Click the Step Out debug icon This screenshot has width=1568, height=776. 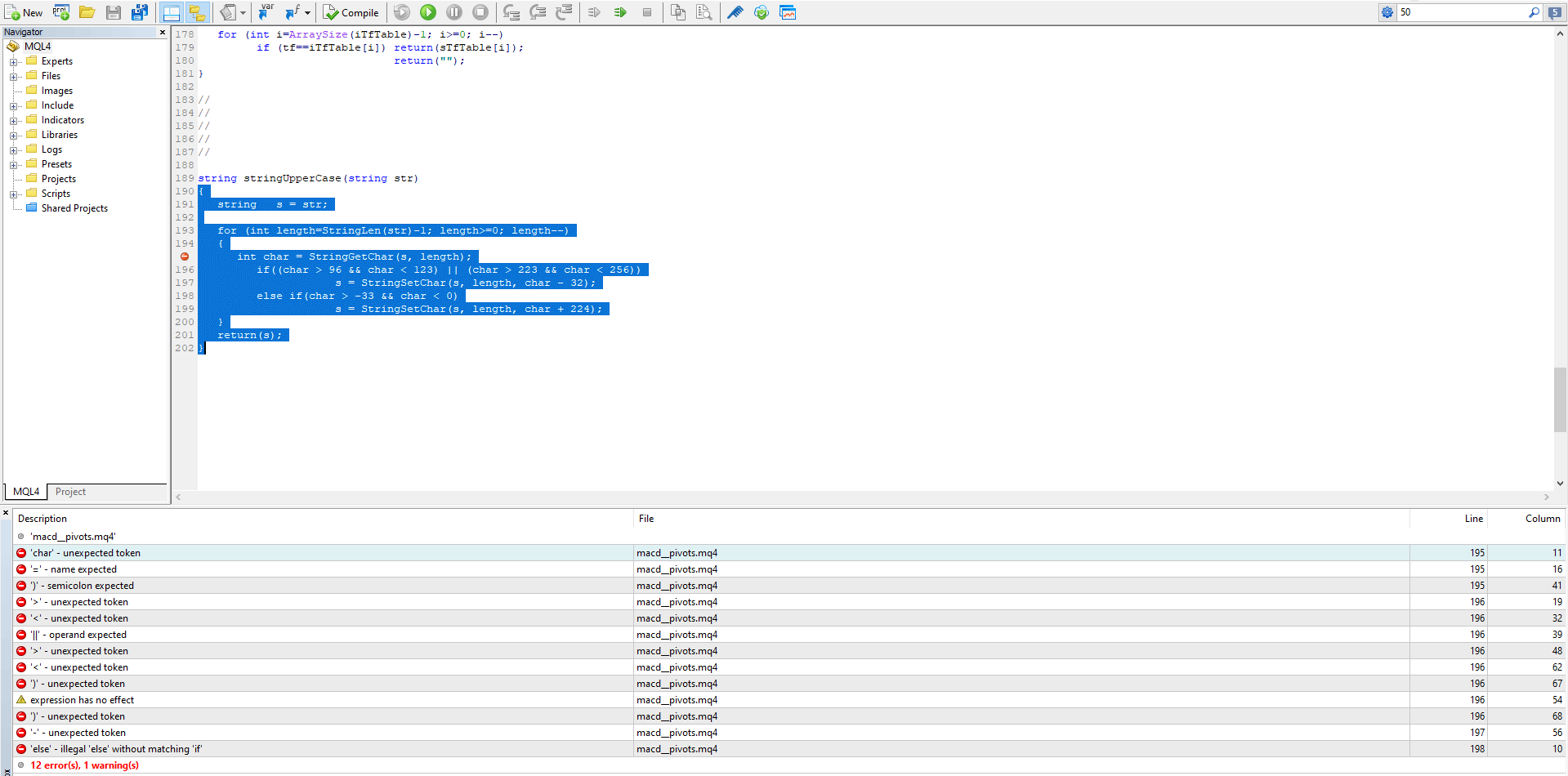click(564, 12)
